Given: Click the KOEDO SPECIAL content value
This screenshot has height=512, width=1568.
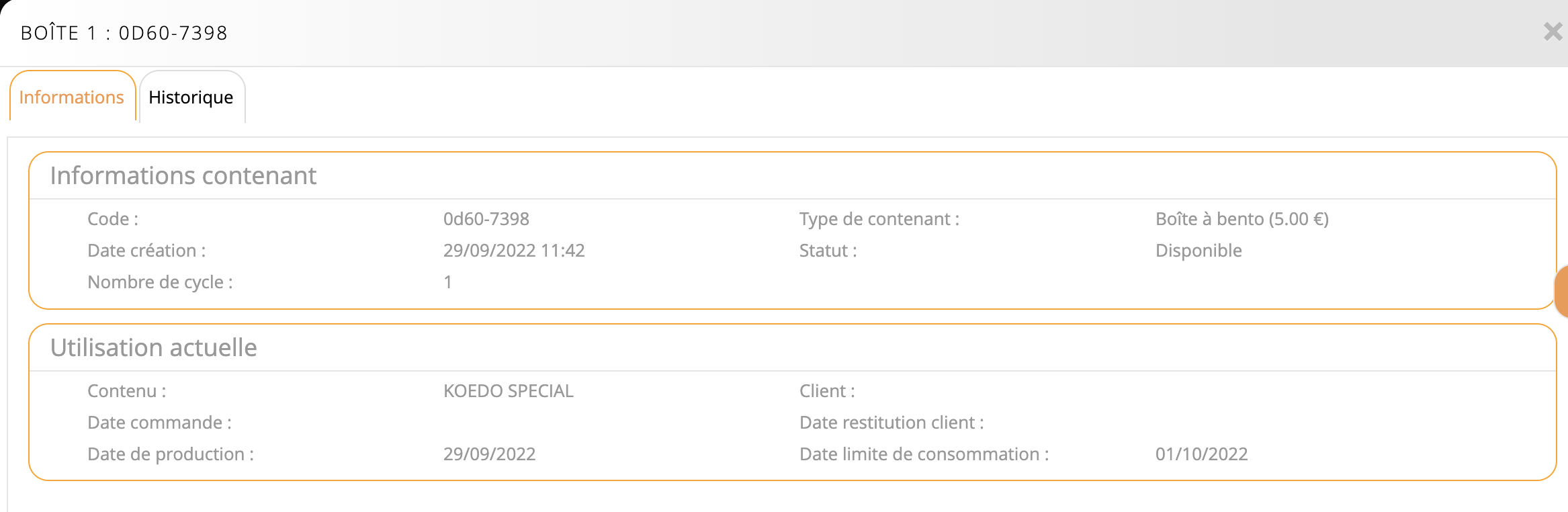Looking at the screenshot, I should 509,391.
